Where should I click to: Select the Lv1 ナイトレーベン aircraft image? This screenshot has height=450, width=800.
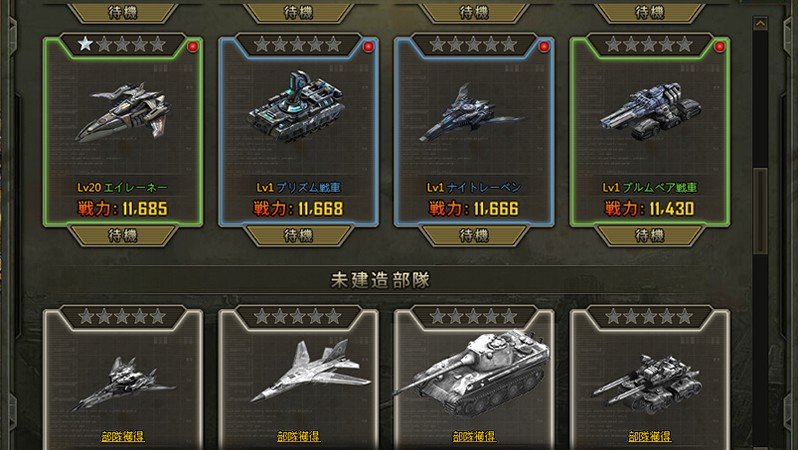pyautogui.click(x=472, y=113)
